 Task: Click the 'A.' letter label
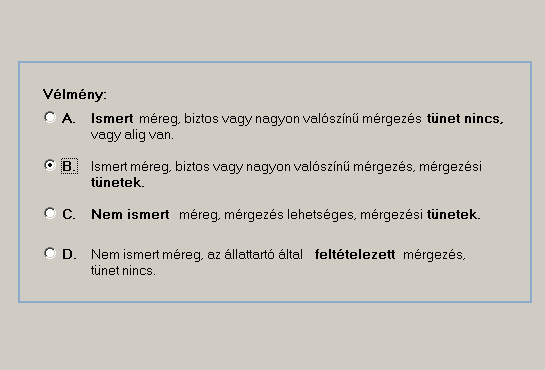(x=68, y=119)
